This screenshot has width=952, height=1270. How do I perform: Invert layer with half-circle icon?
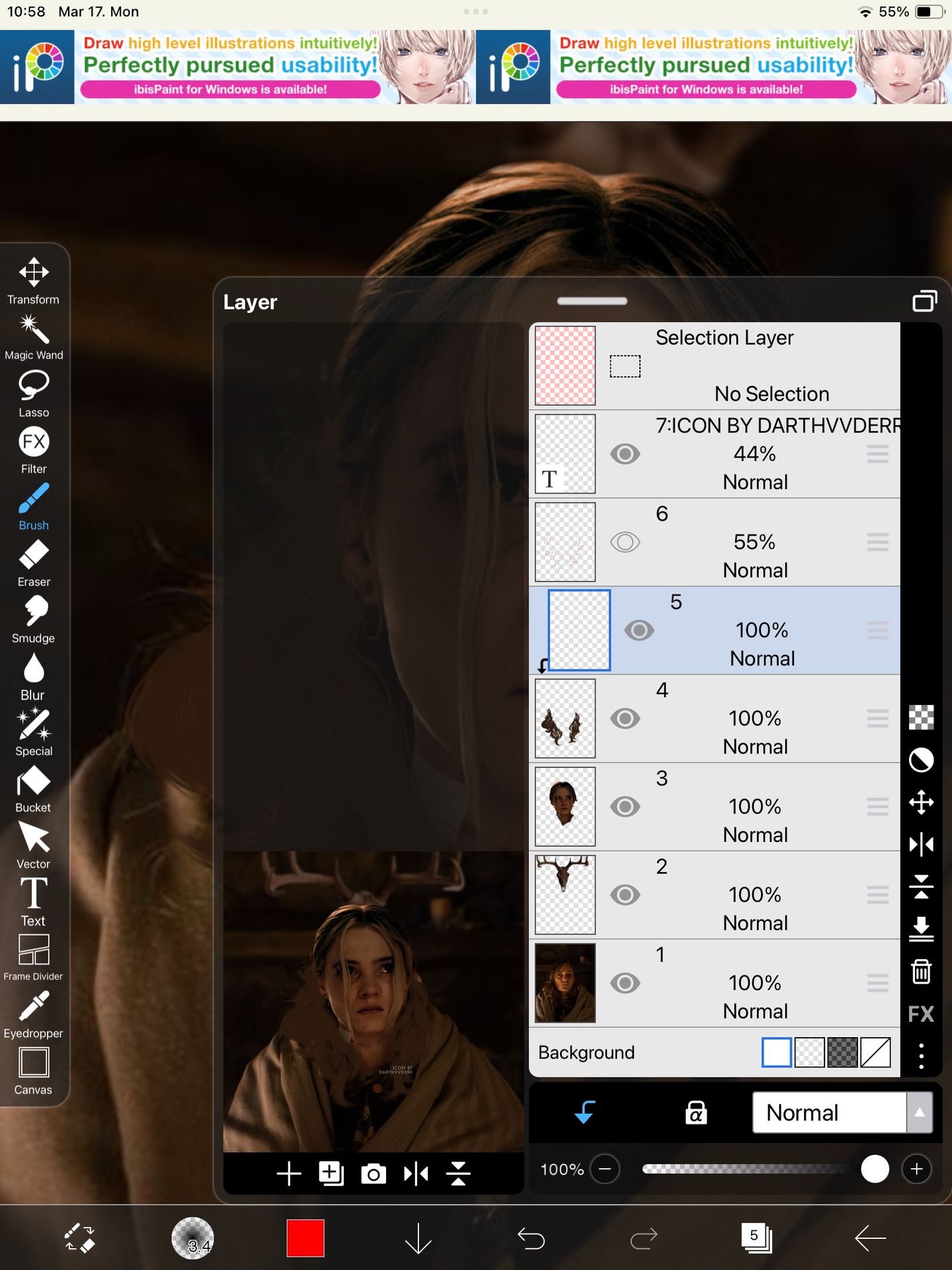[922, 760]
